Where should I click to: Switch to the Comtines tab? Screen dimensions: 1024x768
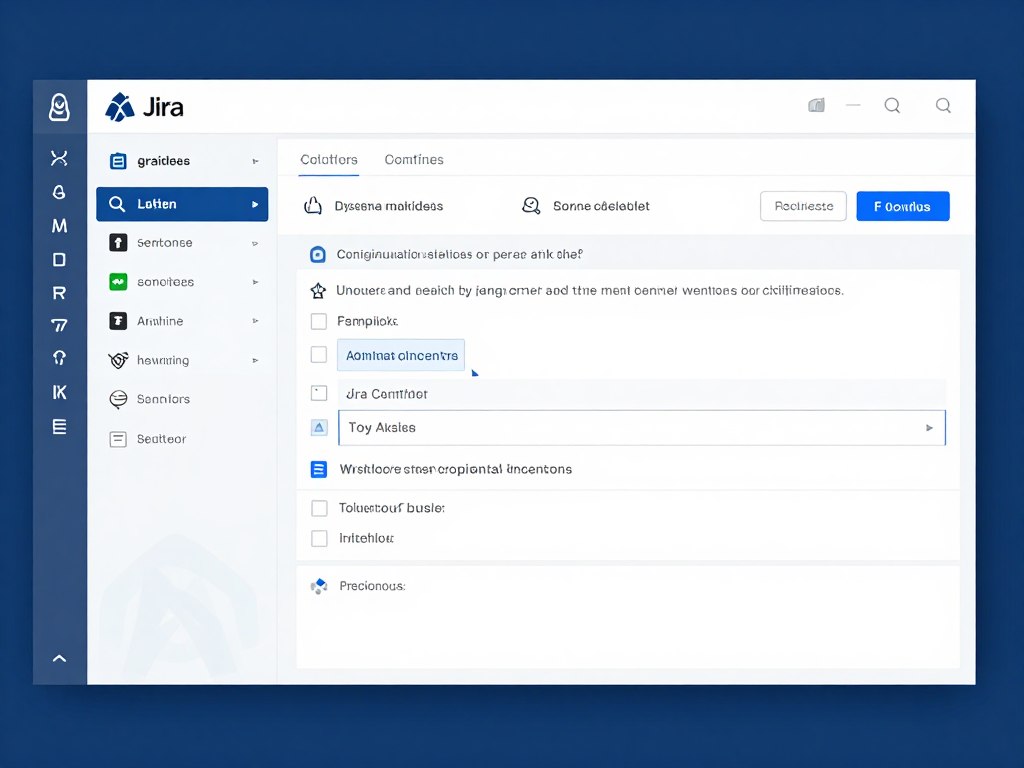click(x=413, y=159)
